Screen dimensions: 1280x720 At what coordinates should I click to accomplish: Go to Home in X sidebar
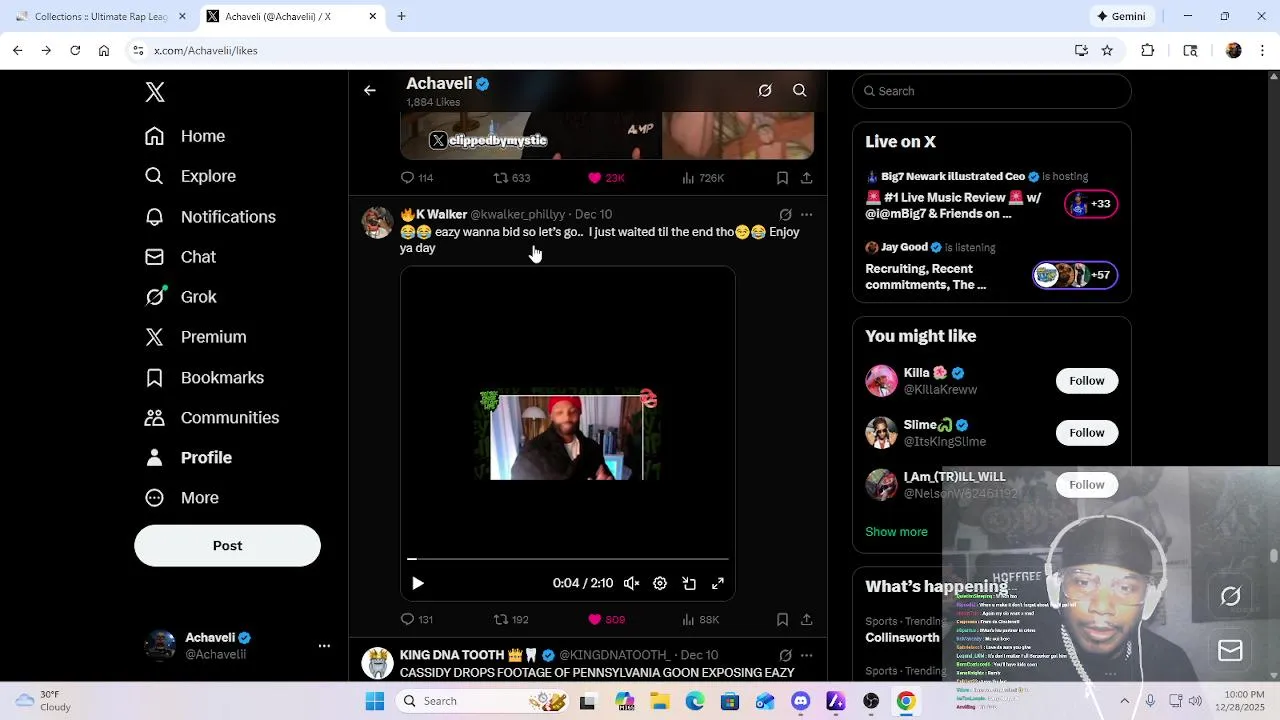(x=185, y=136)
